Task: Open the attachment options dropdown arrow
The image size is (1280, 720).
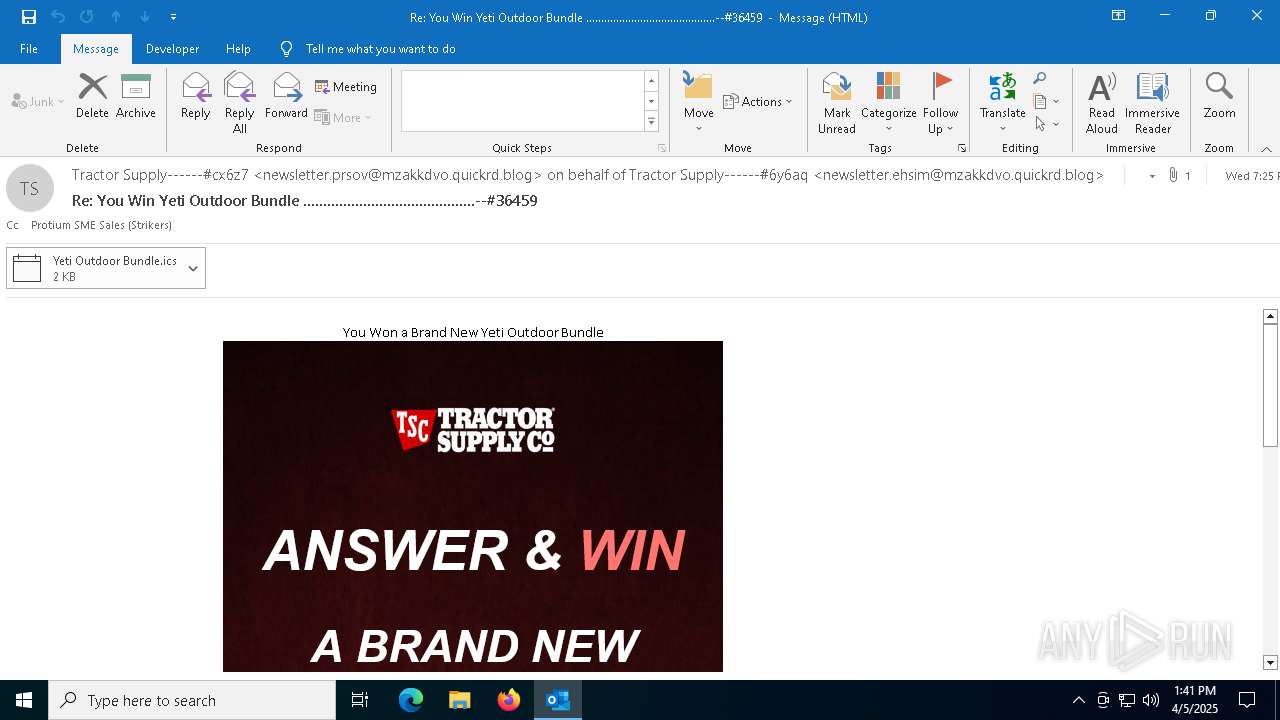Action: tap(193, 268)
